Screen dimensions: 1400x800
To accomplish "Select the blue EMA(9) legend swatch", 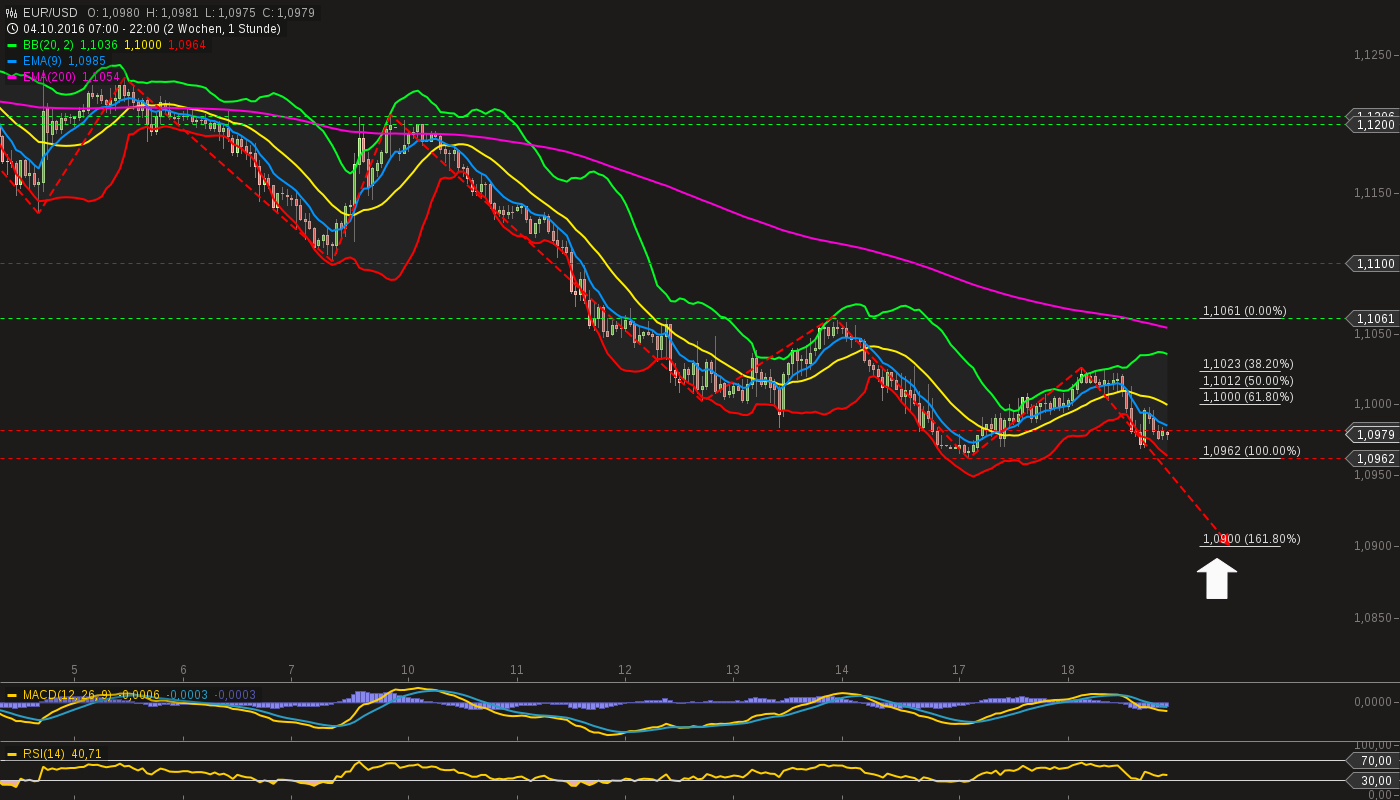I will (12, 61).
